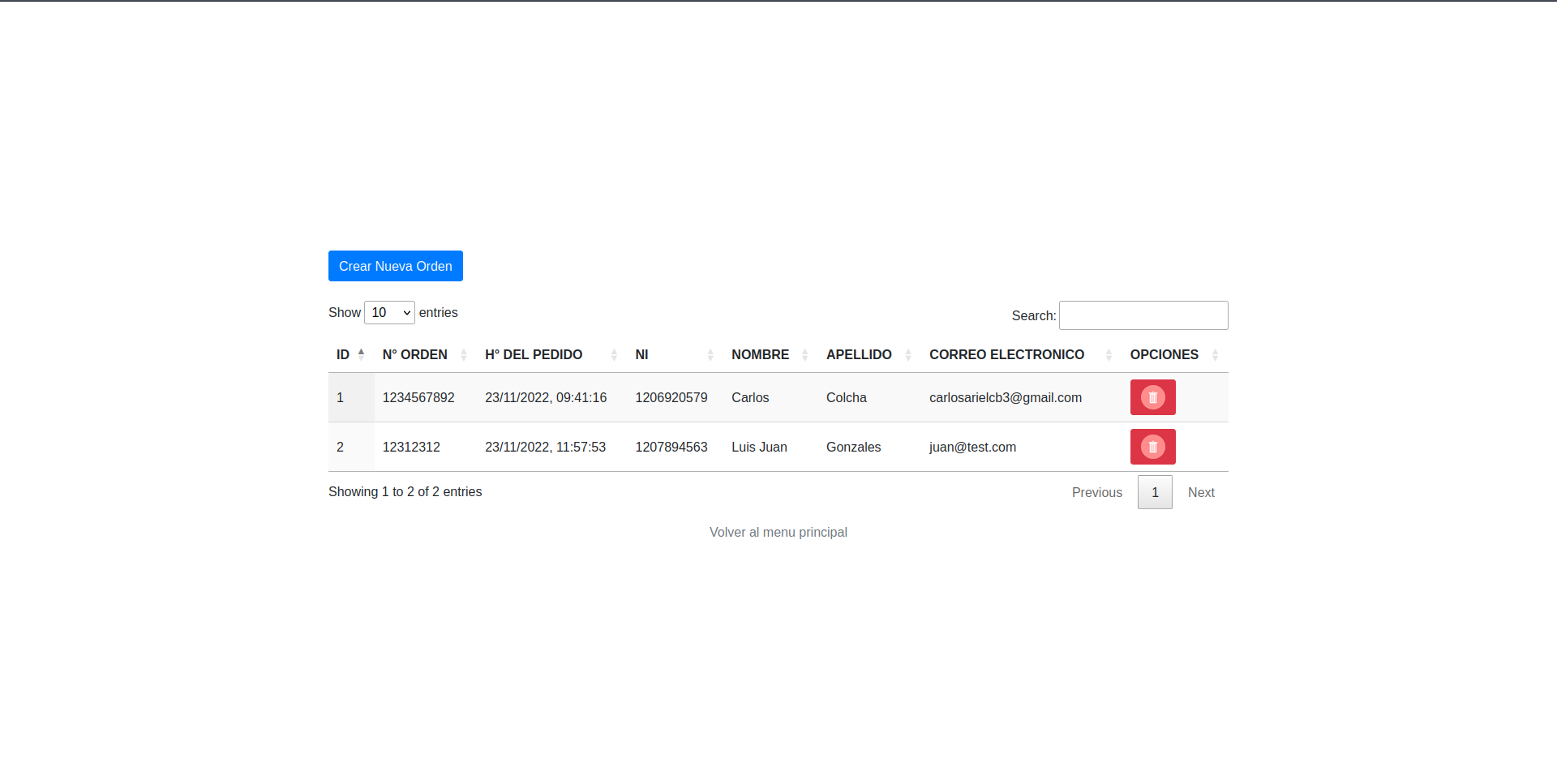Click inside the Search field
The height and width of the screenshot is (784, 1557).
[1143, 315]
